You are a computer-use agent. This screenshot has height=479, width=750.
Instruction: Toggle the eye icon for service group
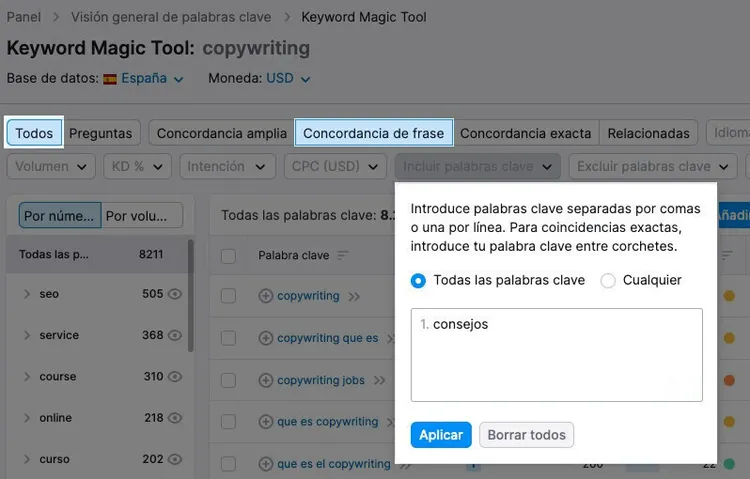pos(175,335)
